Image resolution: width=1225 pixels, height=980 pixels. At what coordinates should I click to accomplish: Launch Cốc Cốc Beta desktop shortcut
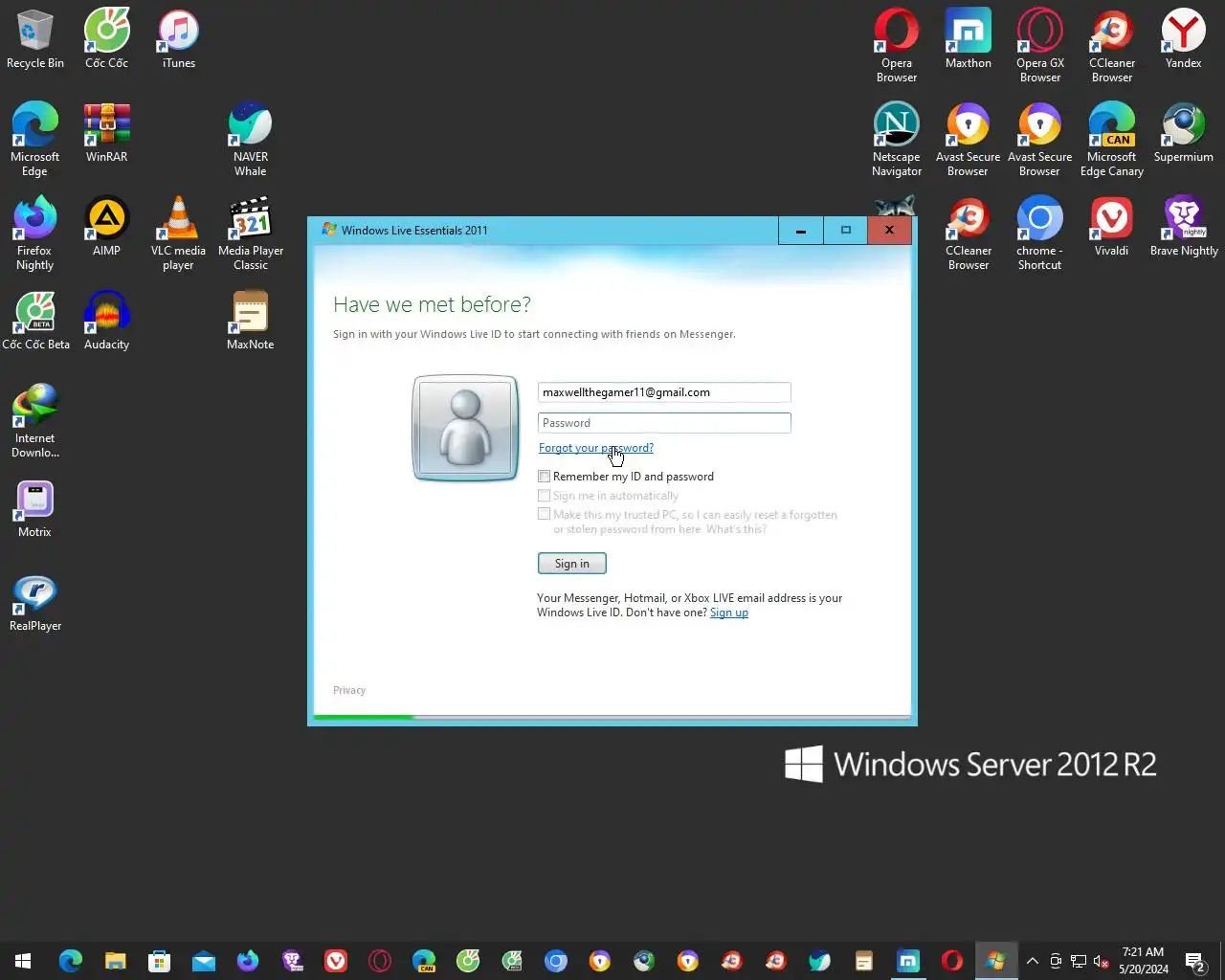35,321
